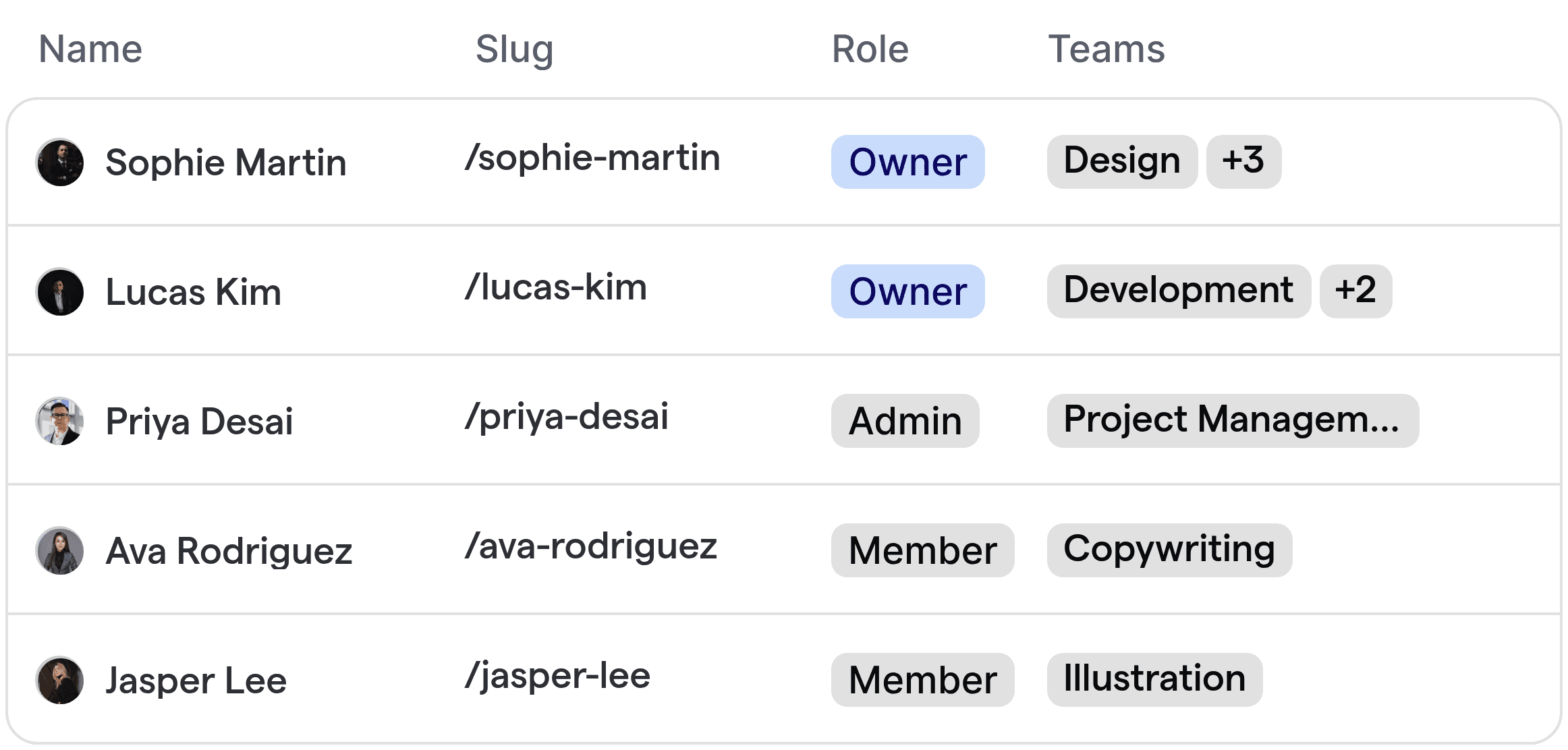Open the /sophie-martin slug link
The image size is (1568, 750).
[x=592, y=157]
